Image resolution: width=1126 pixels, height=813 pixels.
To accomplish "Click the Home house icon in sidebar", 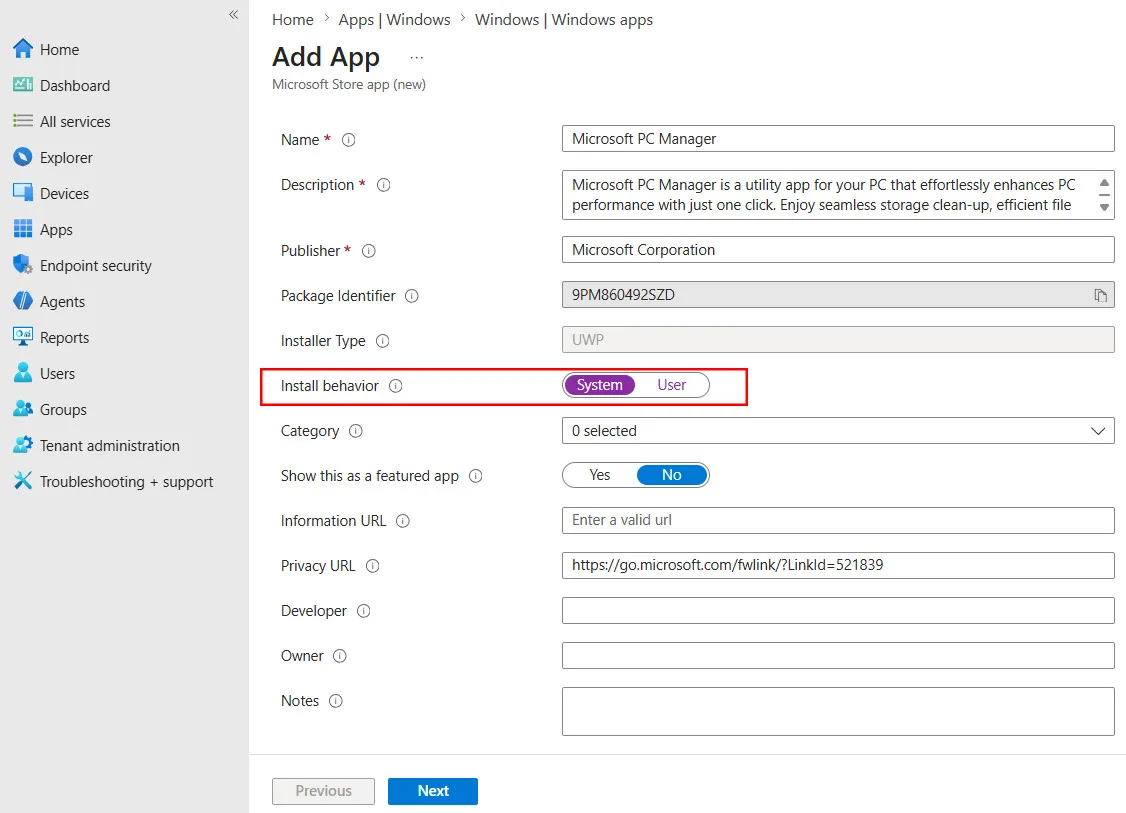I will [x=23, y=49].
